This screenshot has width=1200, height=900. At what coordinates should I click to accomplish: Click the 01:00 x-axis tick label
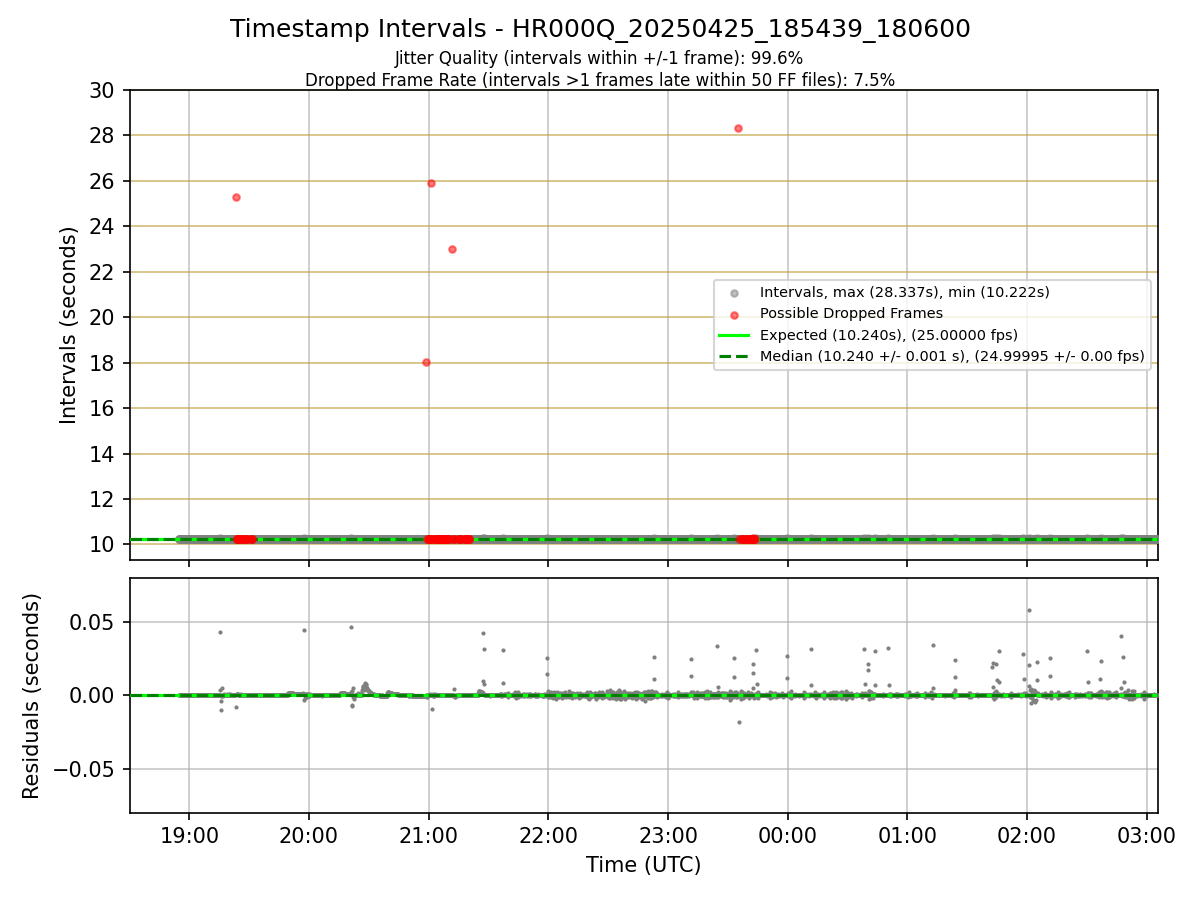pos(907,836)
